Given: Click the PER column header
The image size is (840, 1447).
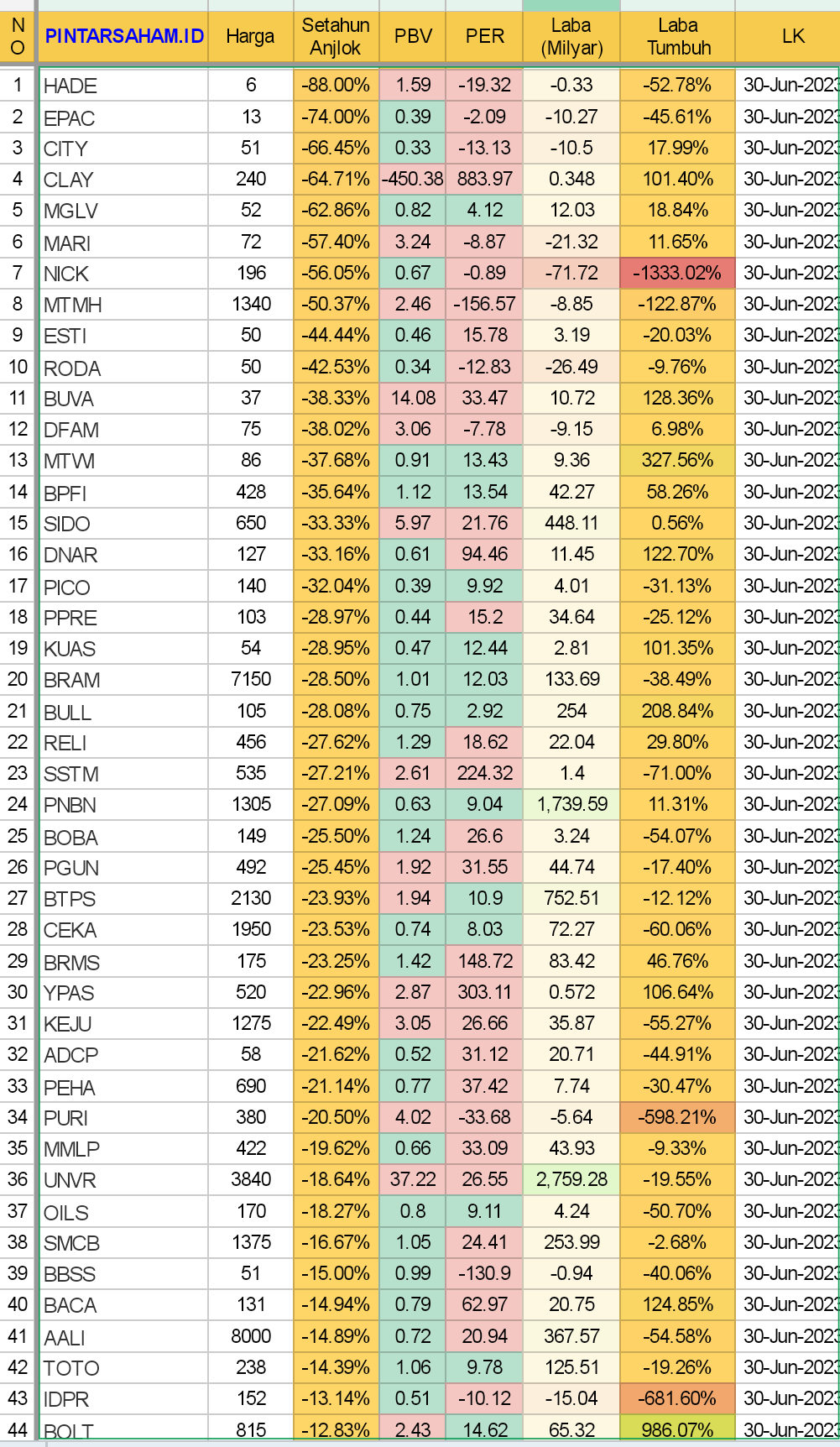Looking at the screenshot, I should [x=485, y=36].
